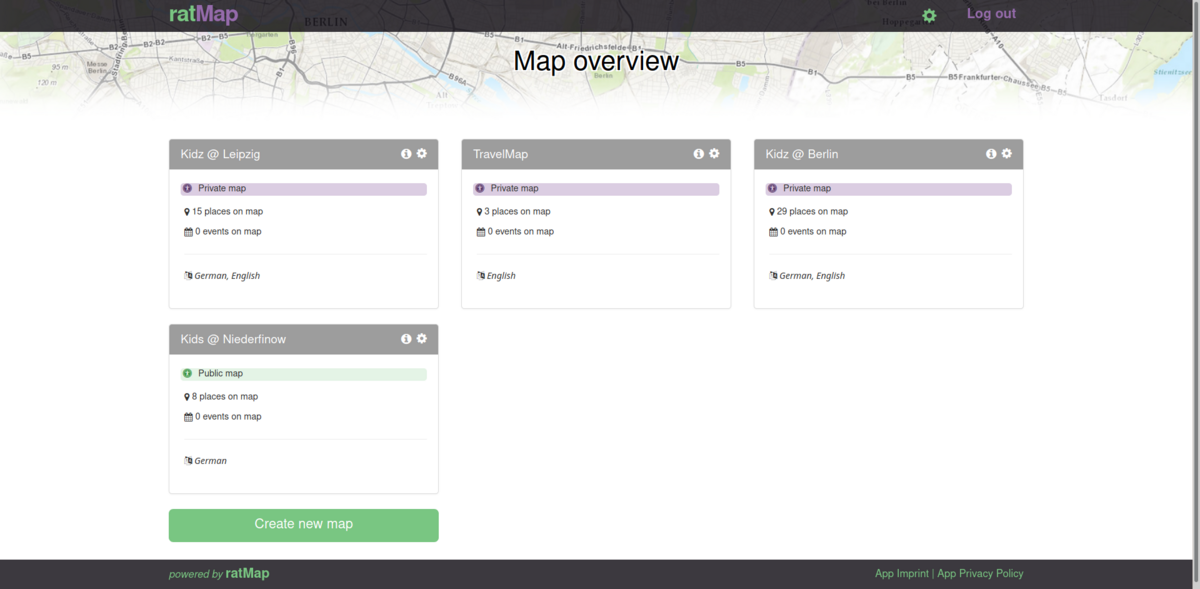This screenshot has height=589, width=1200.
Task: Toggle the Private map badge on TravelMap
Action: click(x=595, y=188)
